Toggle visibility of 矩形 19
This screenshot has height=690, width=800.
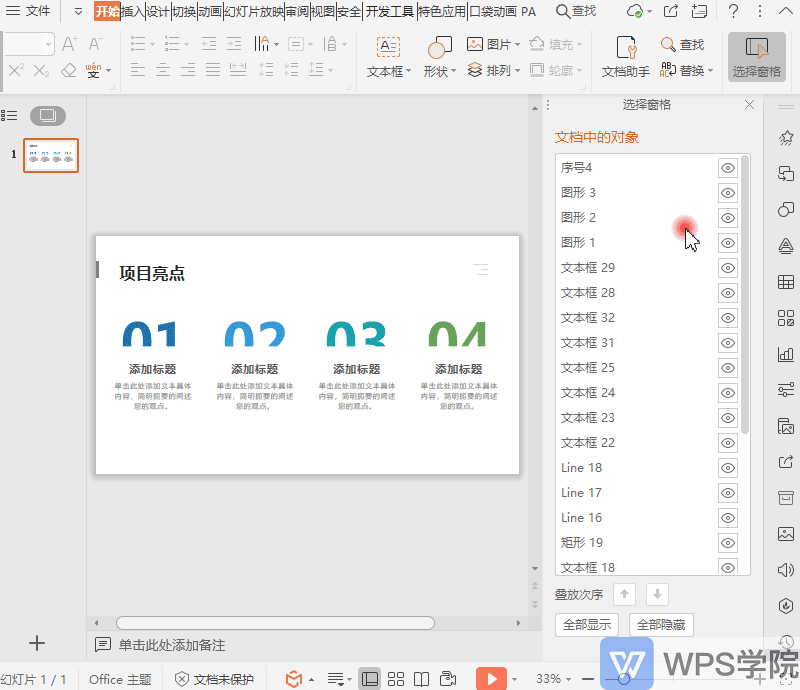(728, 543)
